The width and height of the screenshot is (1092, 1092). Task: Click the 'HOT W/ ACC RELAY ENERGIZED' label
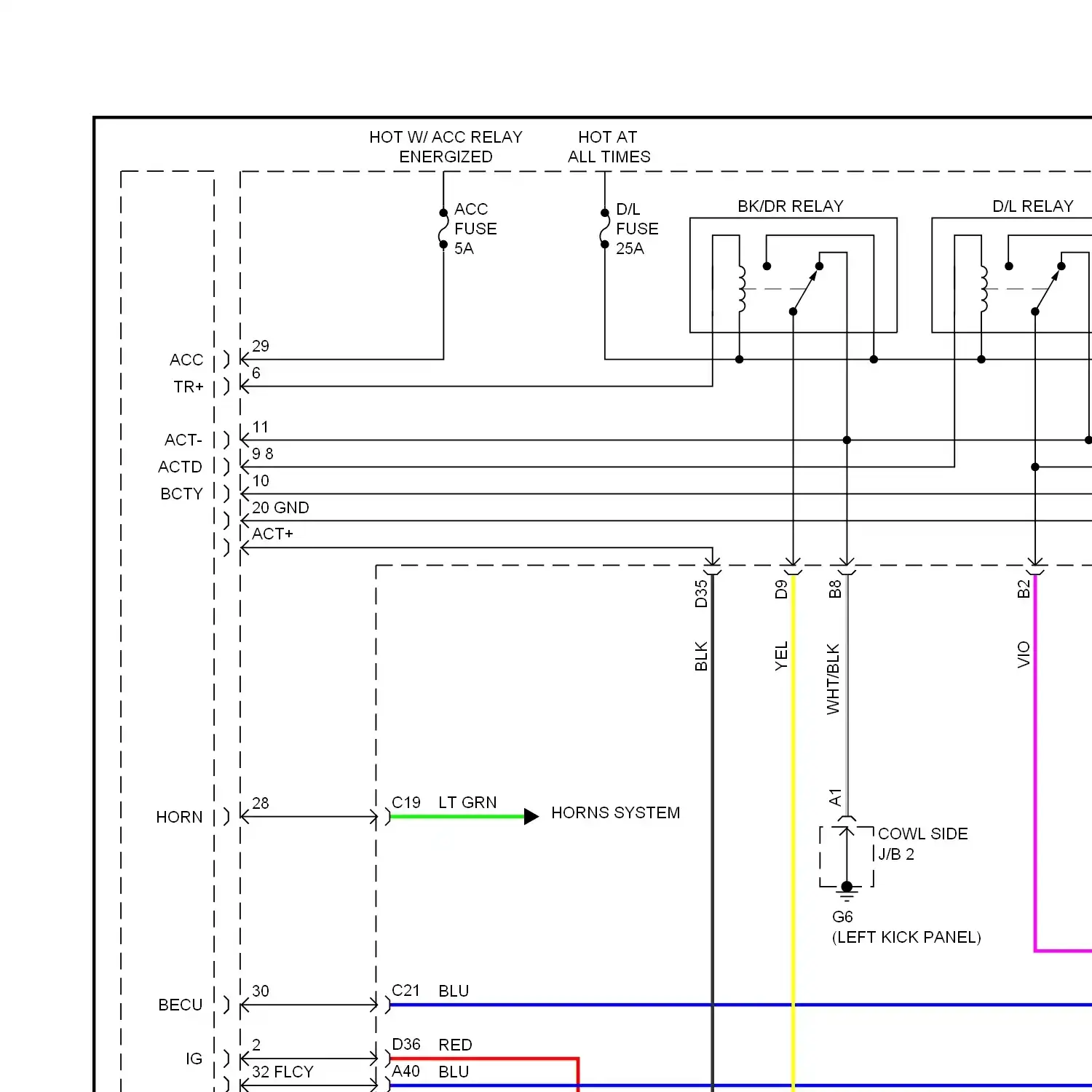(x=446, y=147)
